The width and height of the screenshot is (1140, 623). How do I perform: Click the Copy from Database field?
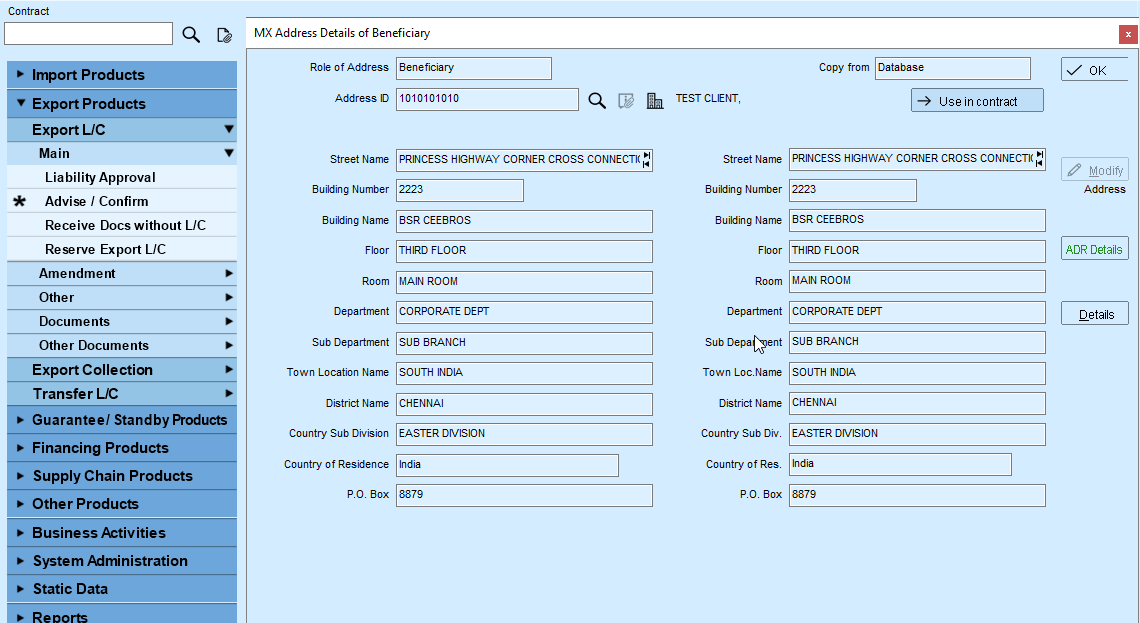(x=952, y=68)
